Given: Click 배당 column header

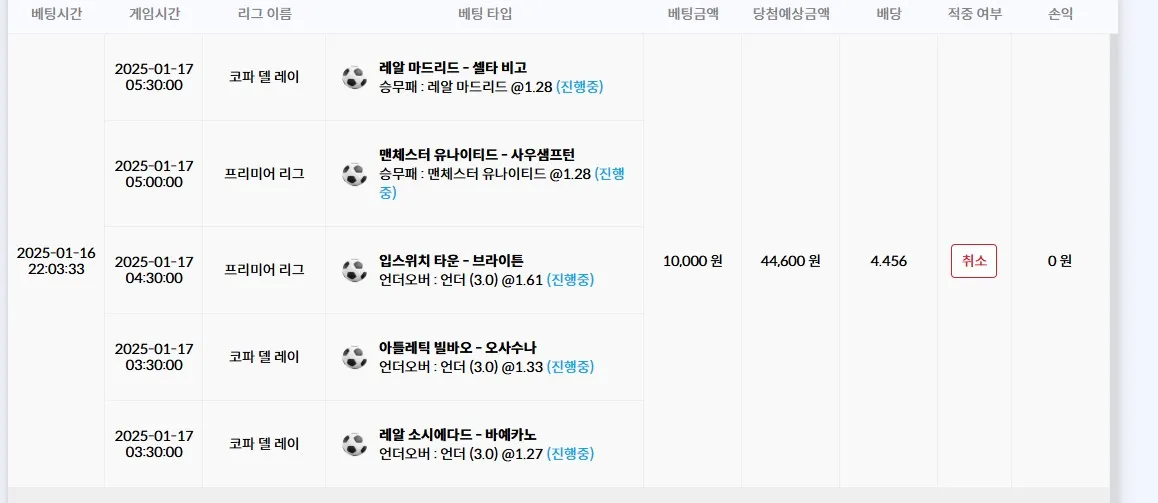Looking at the screenshot, I should tap(888, 14).
